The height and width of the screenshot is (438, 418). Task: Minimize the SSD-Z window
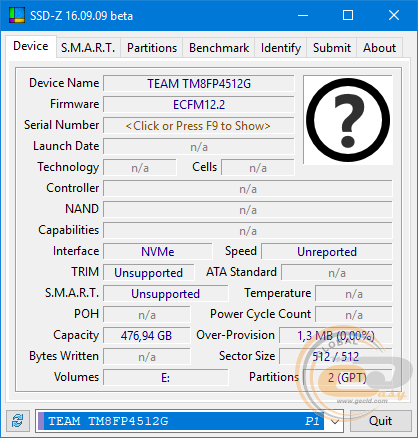pos(303,15)
